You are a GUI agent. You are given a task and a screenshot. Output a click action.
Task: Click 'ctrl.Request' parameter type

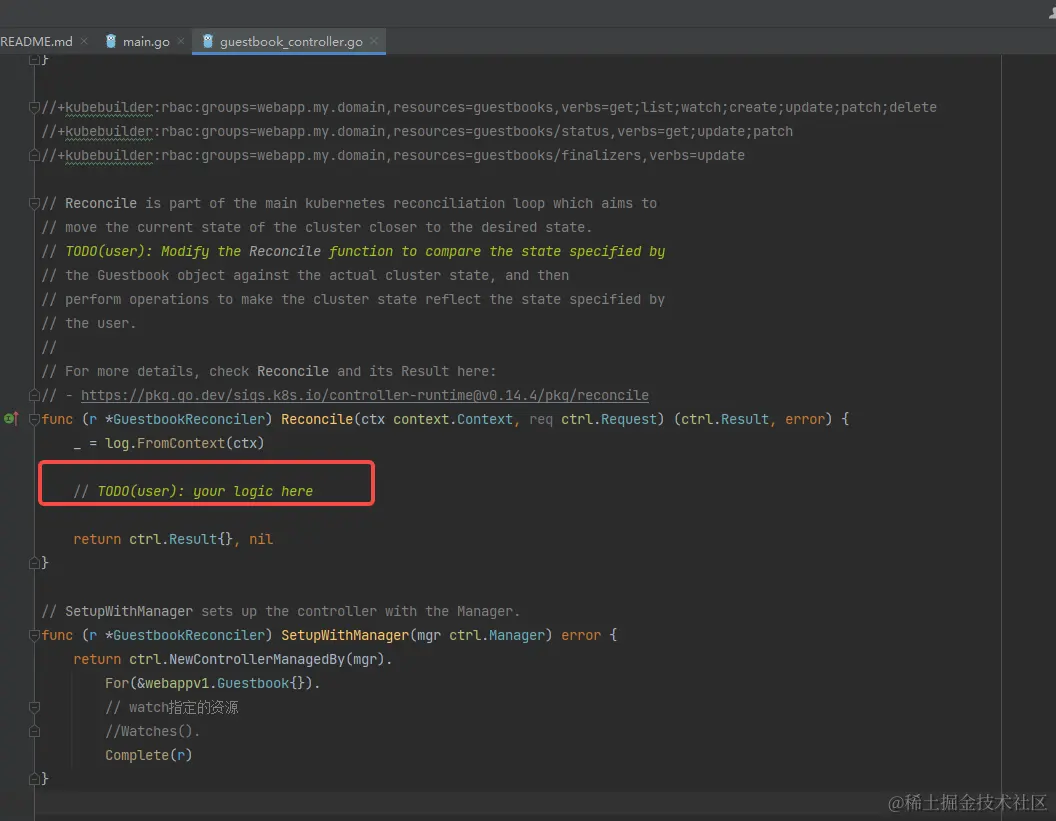coord(609,420)
